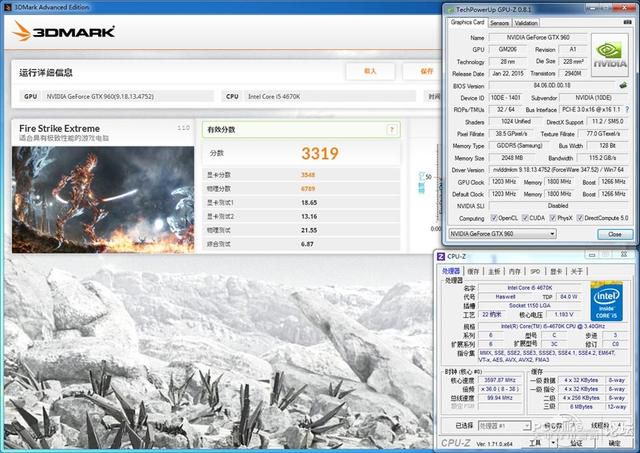Image resolution: width=640 pixels, height=453 pixels.
Task: Click the overall score 3319
Action: [x=320, y=153]
